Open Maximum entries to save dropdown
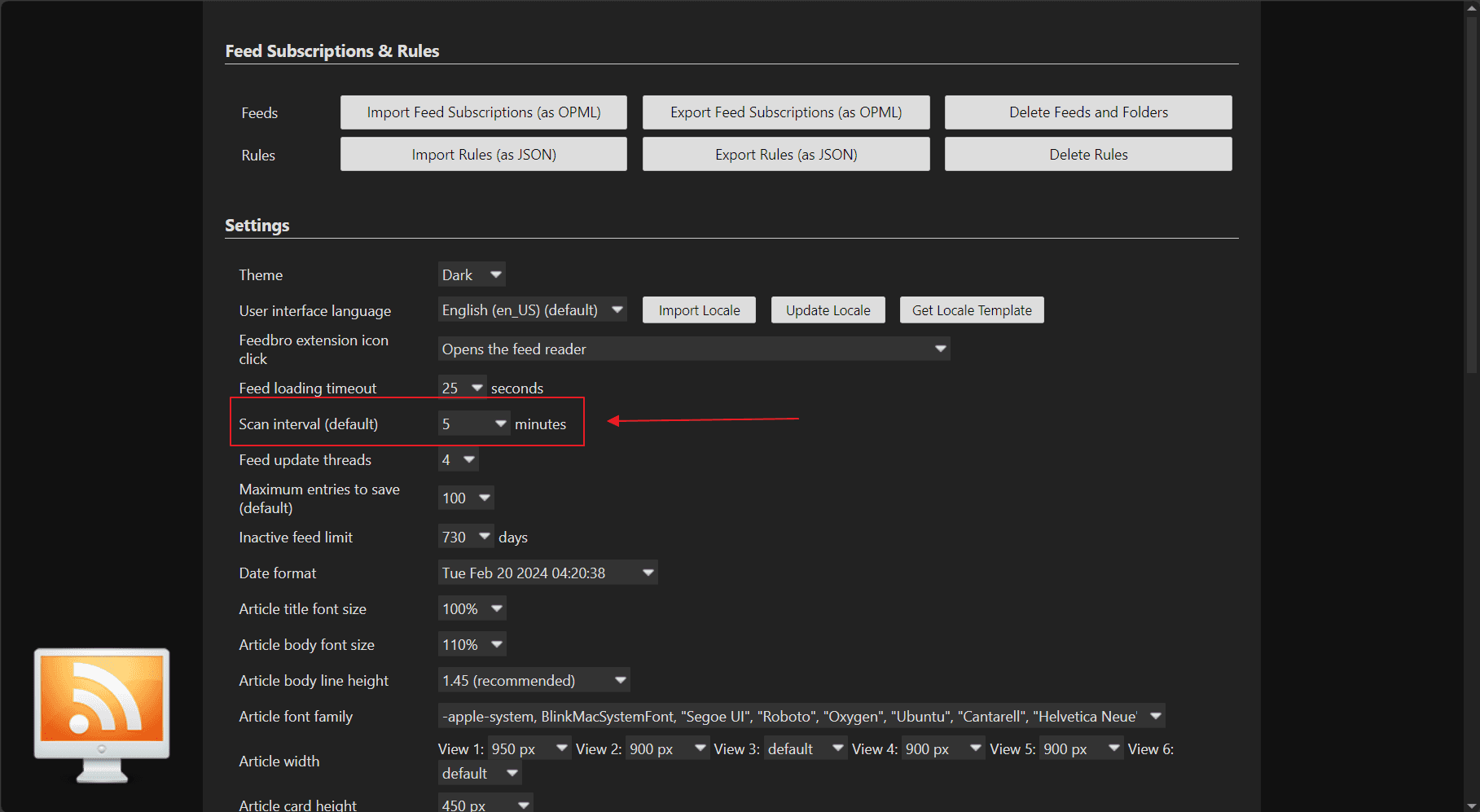 click(466, 498)
